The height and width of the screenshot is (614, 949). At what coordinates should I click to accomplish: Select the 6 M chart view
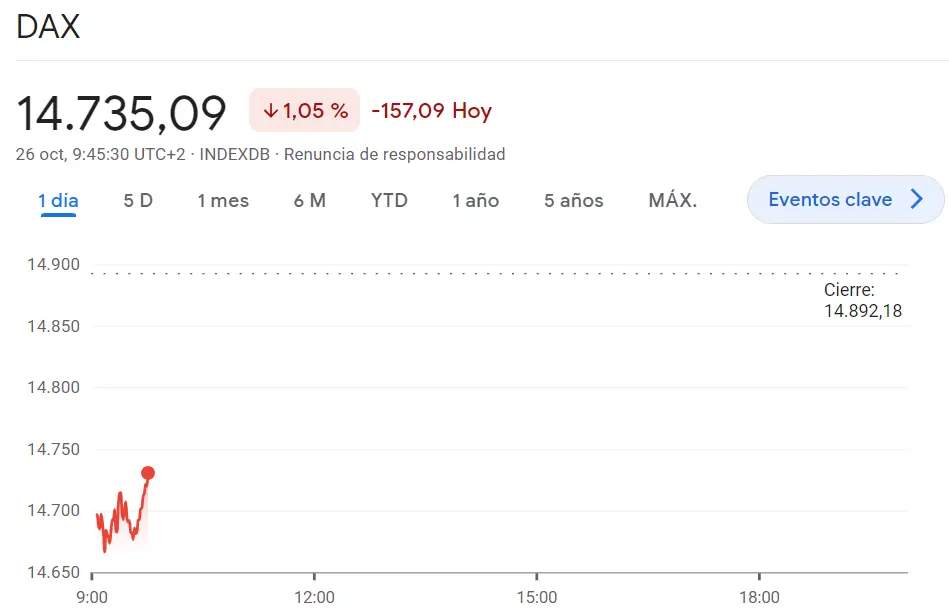coord(309,200)
